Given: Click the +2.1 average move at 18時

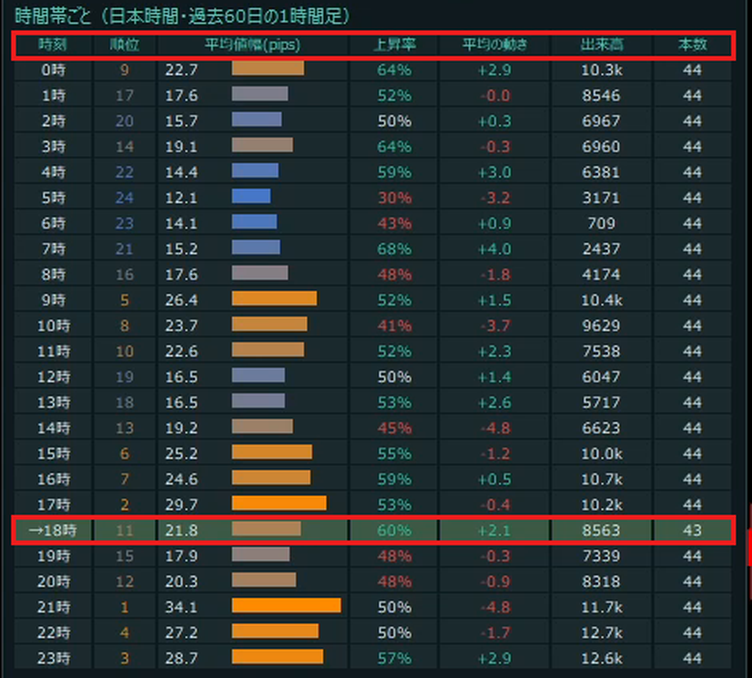Looking at the screenshot, I should (x=494, y=530).
